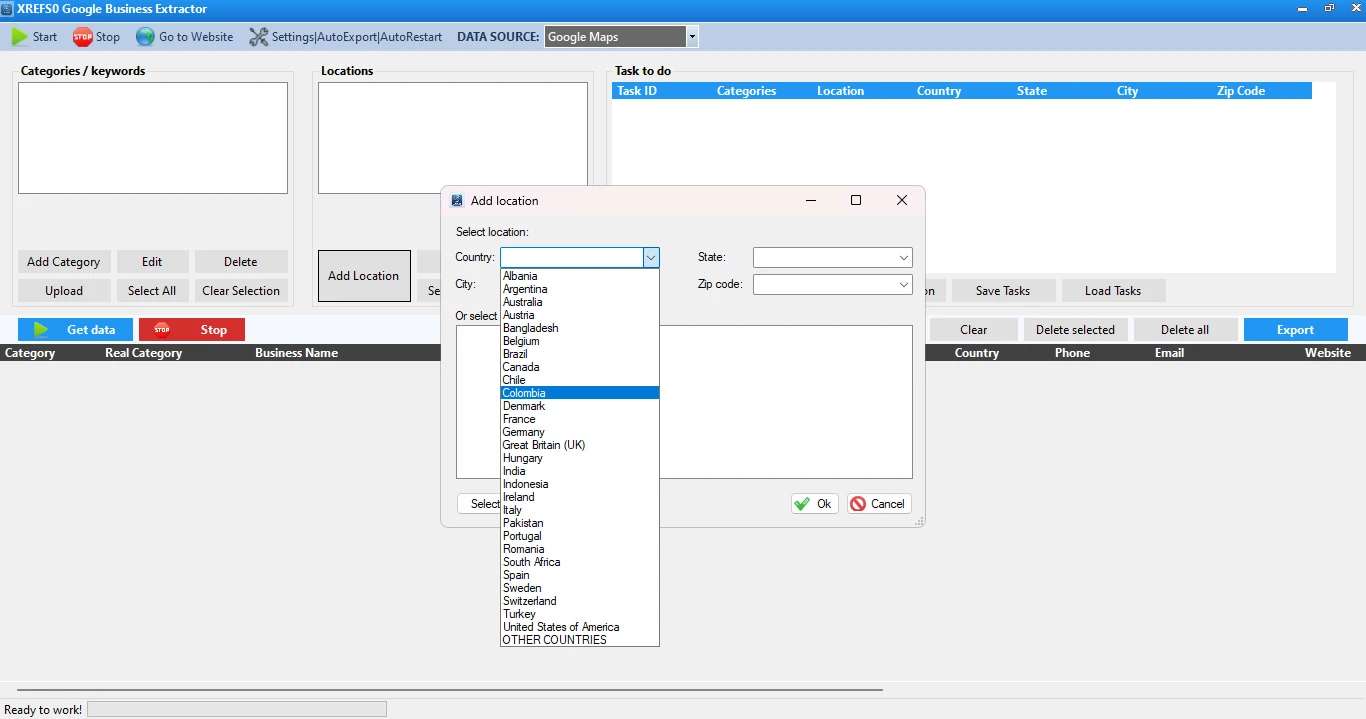Click Ok button in Add location dialog
Viewport: 1366px width, 719px height.
pyautogui.click(x=814, y=504)
